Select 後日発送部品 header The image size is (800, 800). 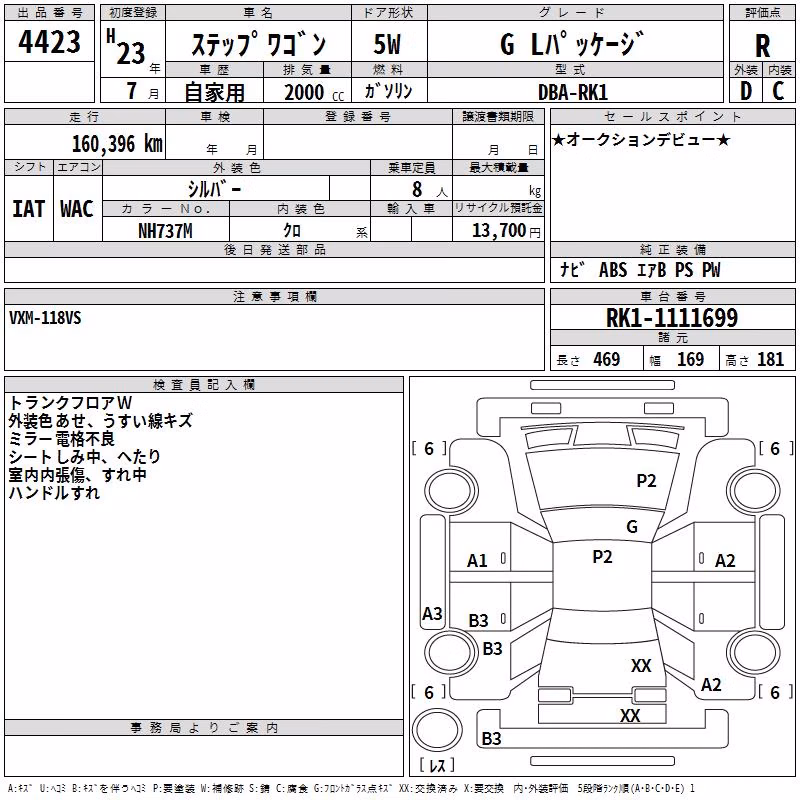[x=275, y=249]
